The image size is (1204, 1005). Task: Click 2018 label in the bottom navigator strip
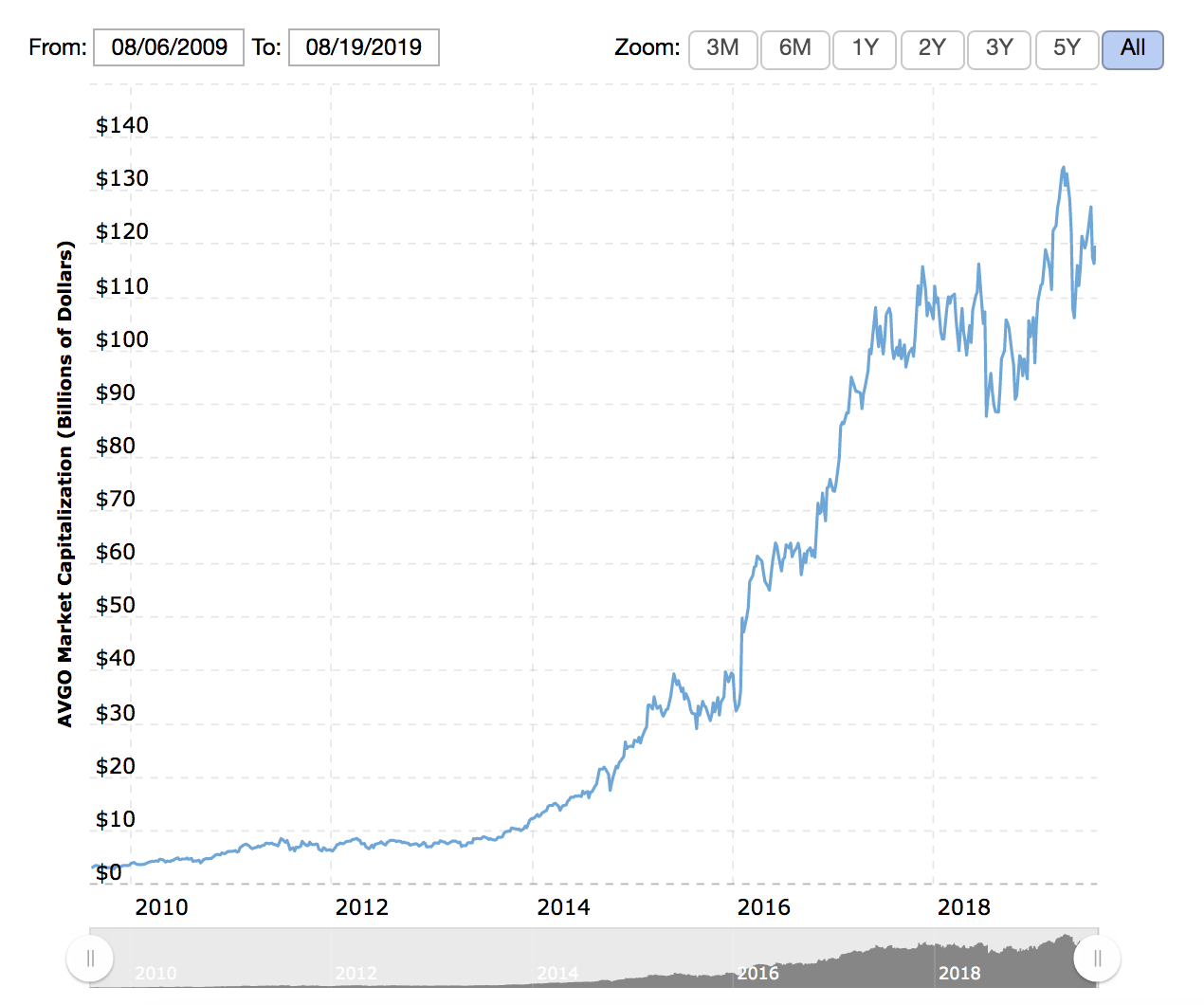[x=959, y=974]
